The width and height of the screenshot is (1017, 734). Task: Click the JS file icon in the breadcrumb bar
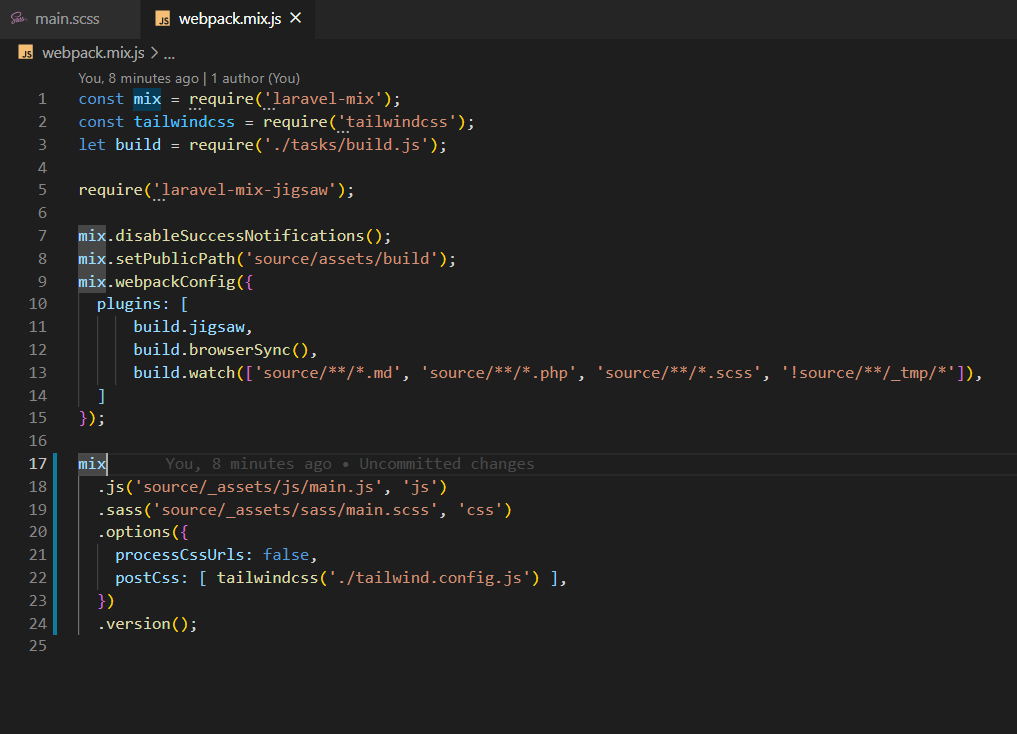(25, 52)
